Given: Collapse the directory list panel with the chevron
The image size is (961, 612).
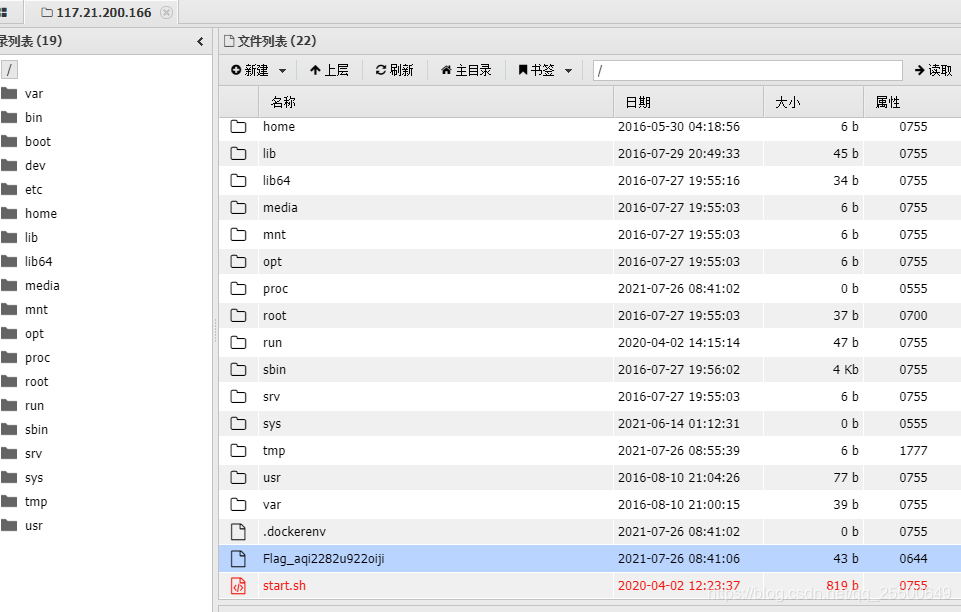Looking at the screenshot, I should (x=199, y=42).
